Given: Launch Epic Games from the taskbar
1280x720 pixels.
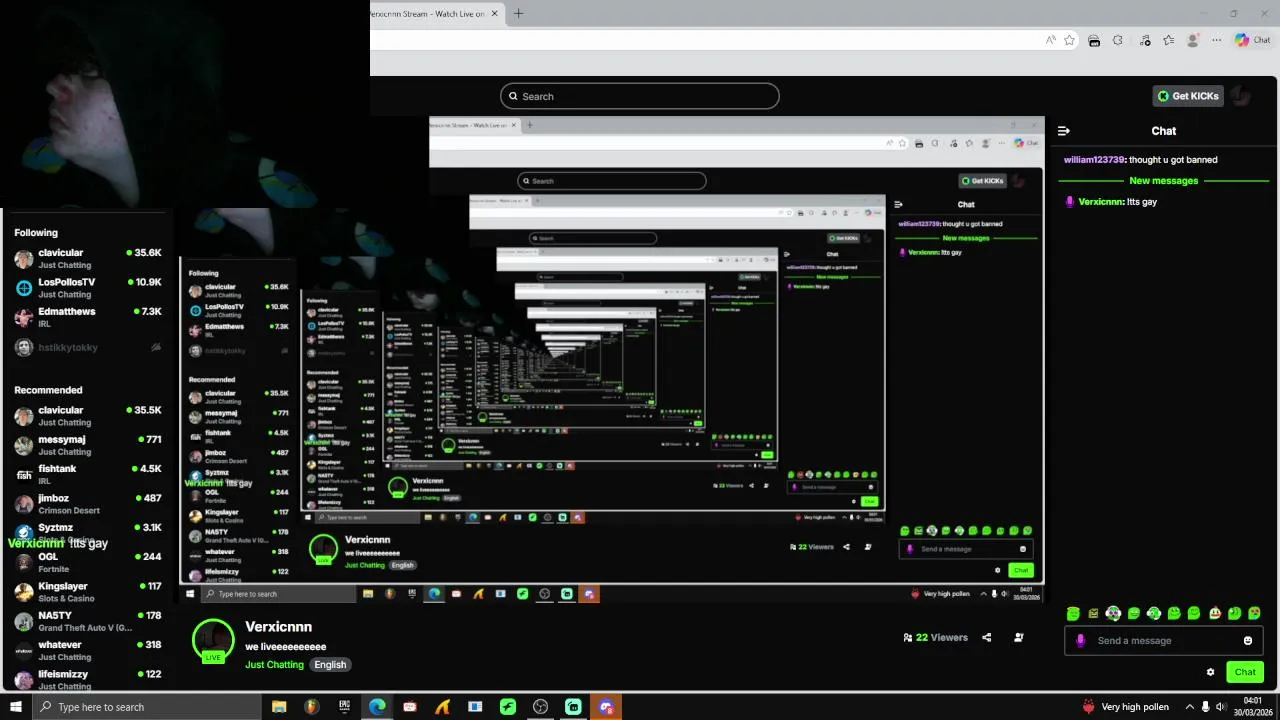Looking at the screenshot, I should 344,707.
